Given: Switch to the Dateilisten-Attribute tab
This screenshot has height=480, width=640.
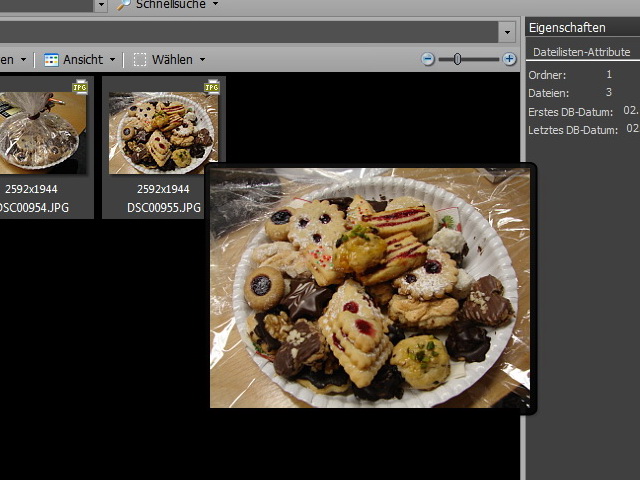Looking at the screenshot, I should point(581,52).
